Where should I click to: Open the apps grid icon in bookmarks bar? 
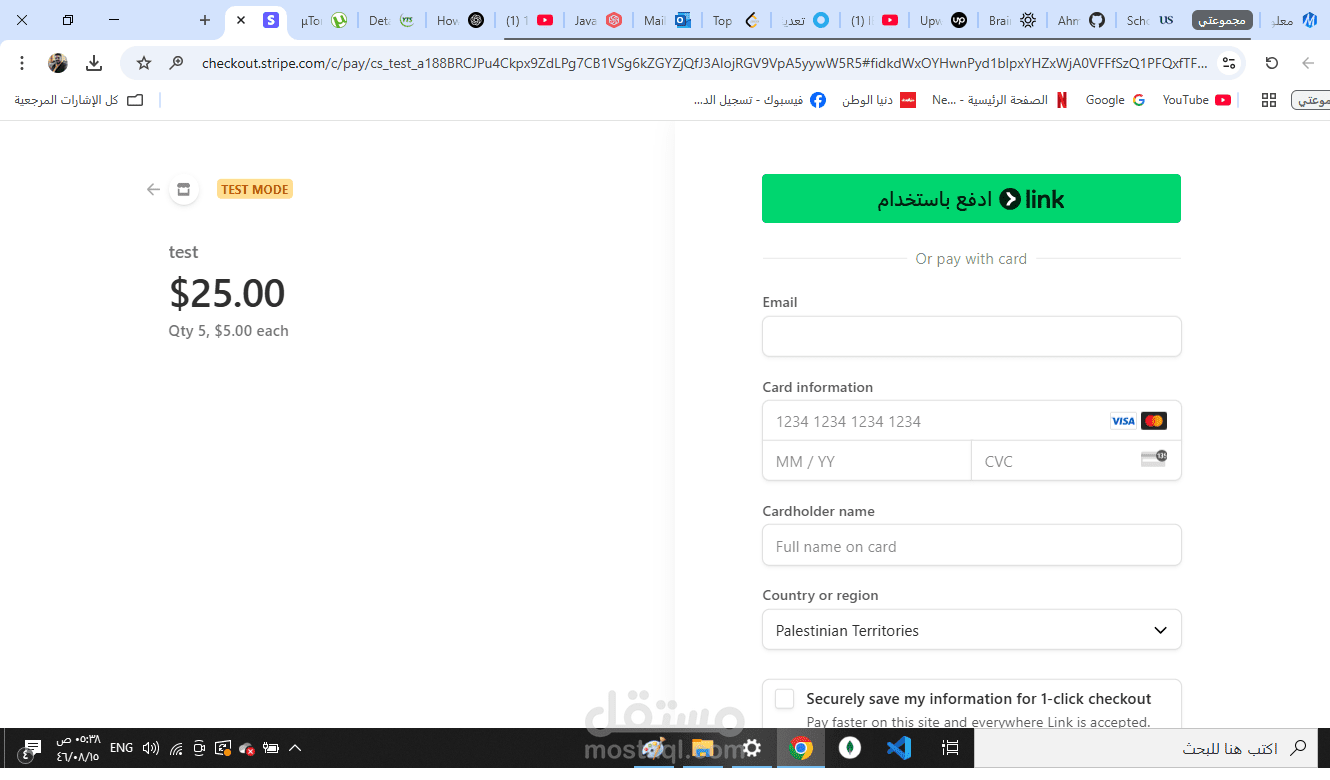point(1269,100)
